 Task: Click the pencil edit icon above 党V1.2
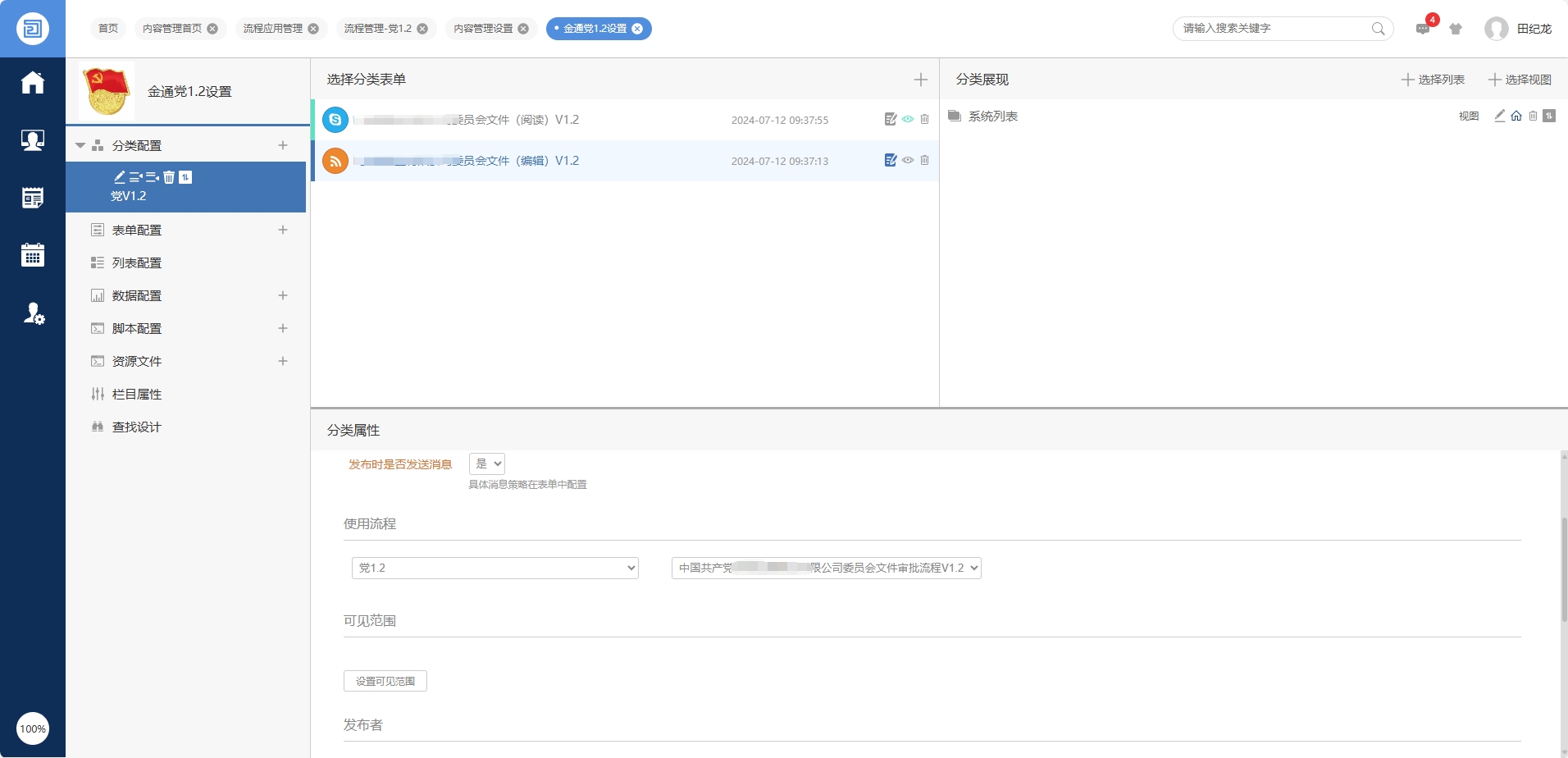(120, 177)
